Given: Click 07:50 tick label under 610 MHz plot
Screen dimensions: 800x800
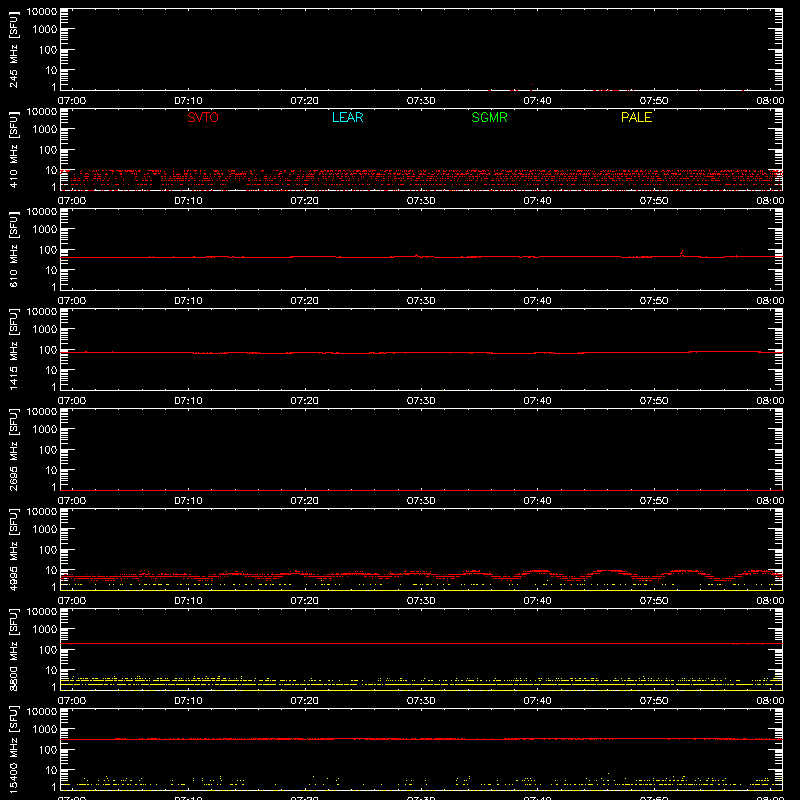Looking at the screenshot, I should tap(654, 301).
